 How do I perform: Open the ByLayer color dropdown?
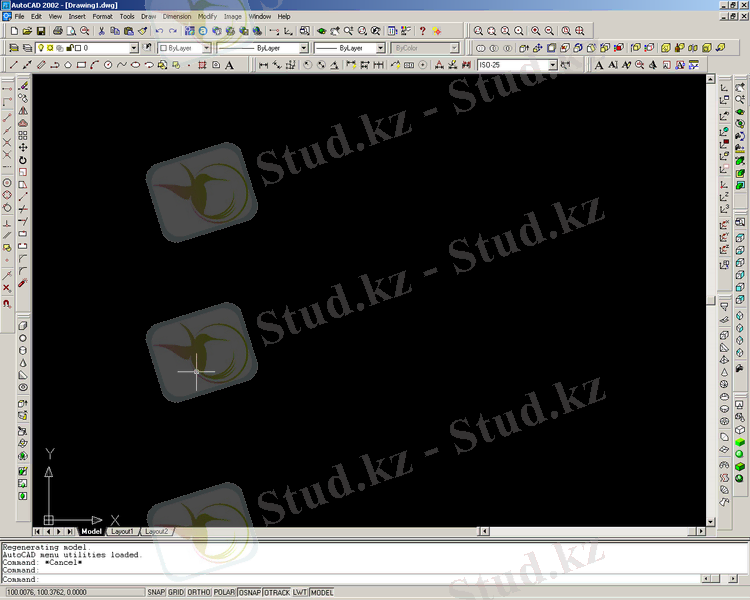(207, 48)
